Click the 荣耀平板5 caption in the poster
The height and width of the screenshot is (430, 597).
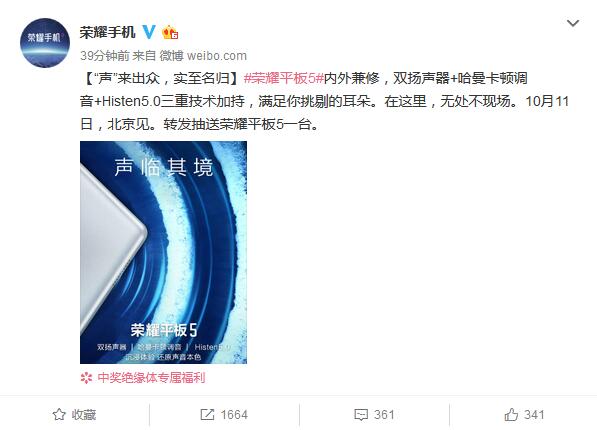pos(164,330)
